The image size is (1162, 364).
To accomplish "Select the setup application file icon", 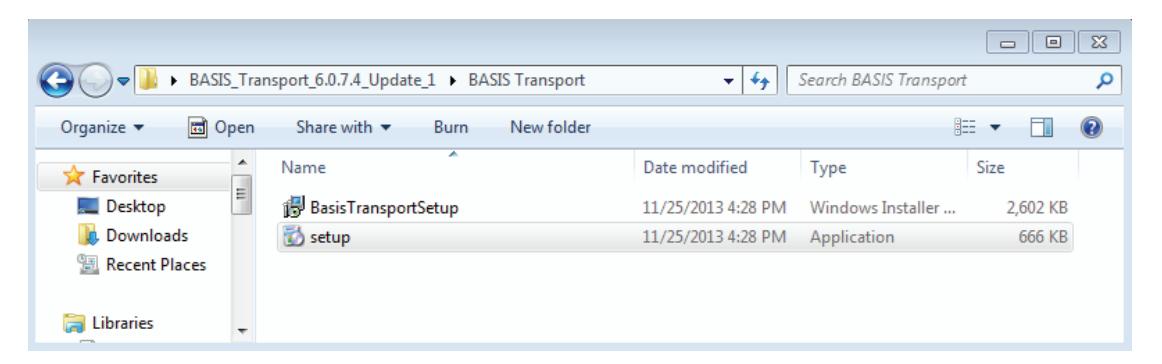I will pos(294,238).
